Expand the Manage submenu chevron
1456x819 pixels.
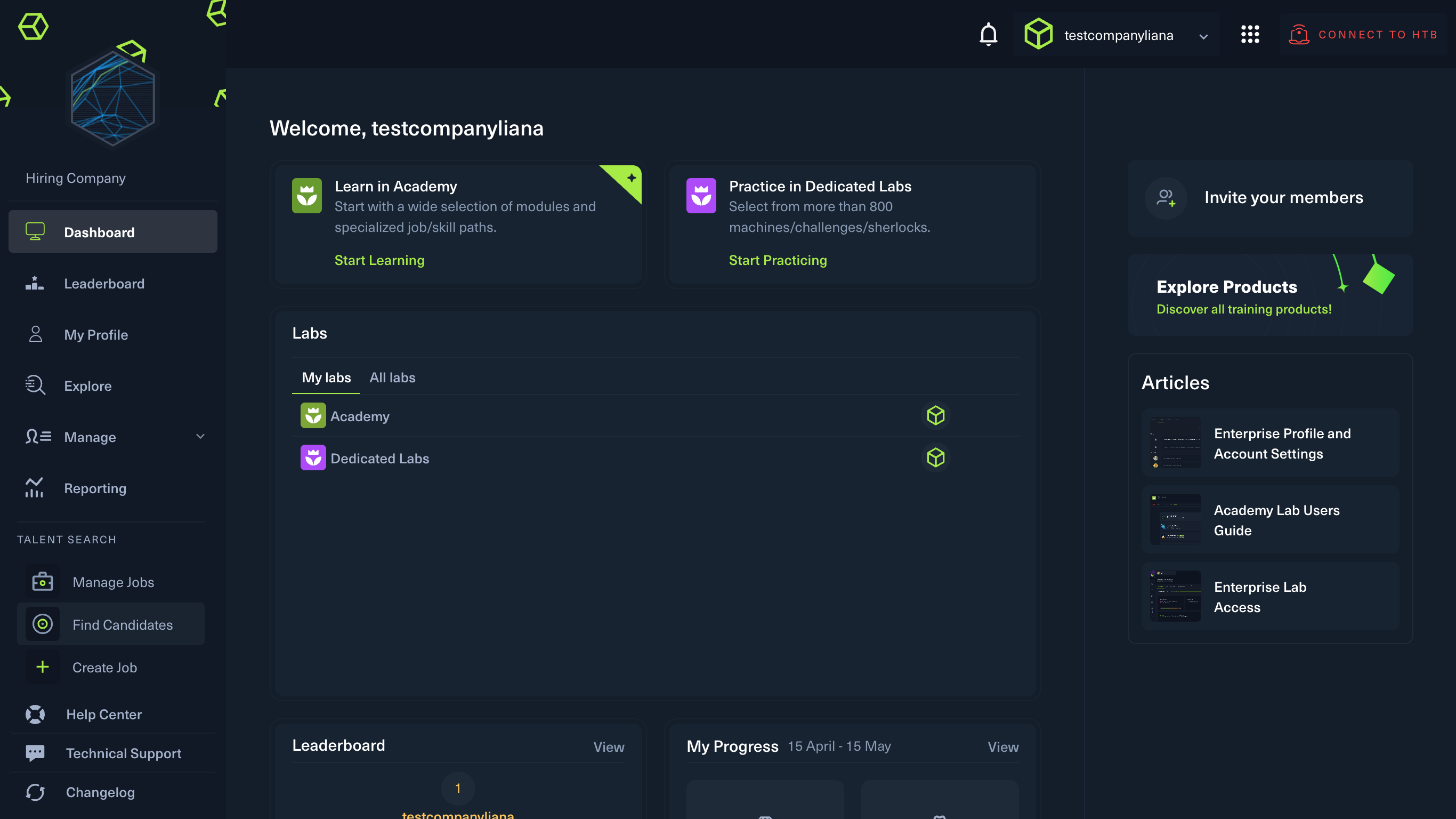[x=200, y=436]
